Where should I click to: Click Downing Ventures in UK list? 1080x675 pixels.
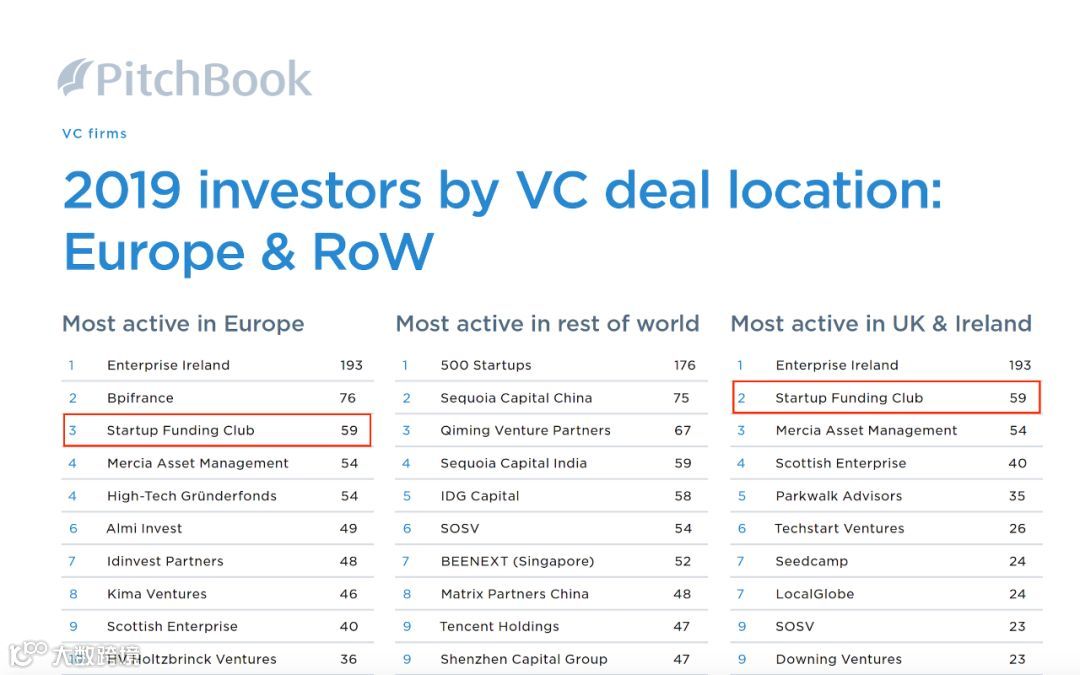point(839,659)
